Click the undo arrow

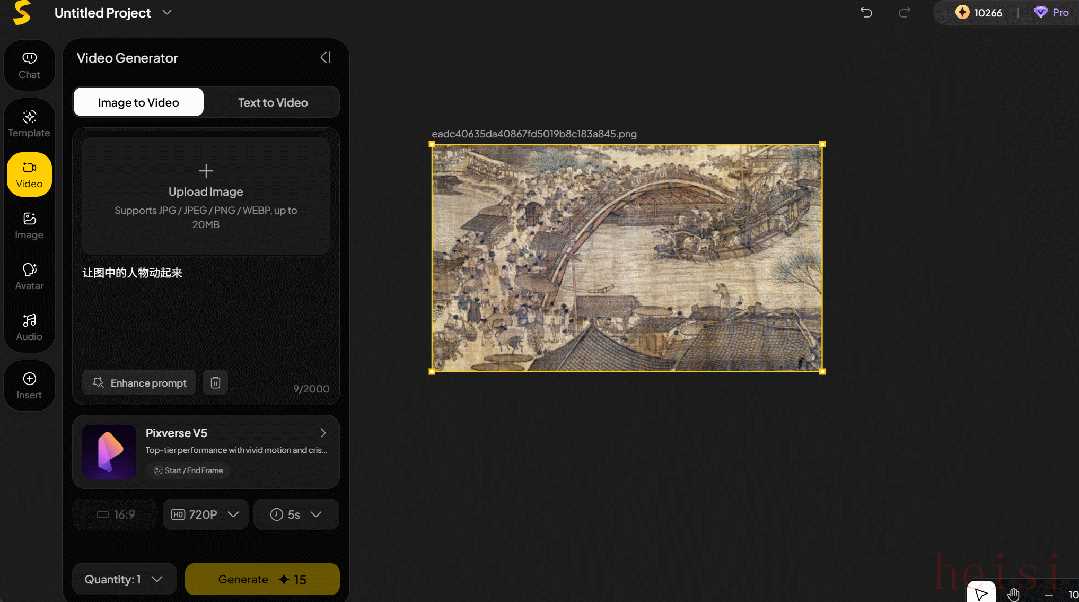[866, 13]
